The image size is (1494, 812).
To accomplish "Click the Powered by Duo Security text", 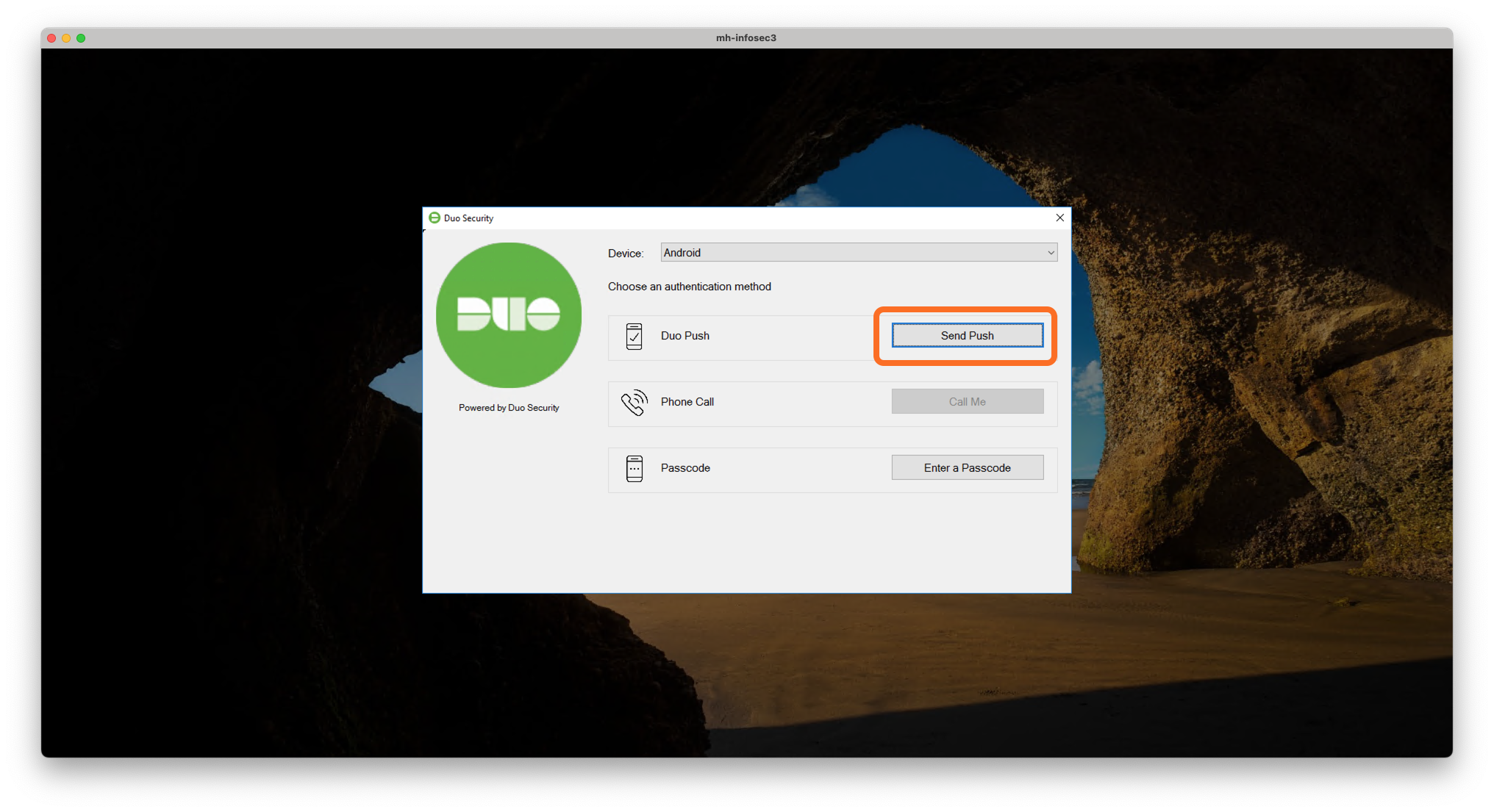I will tap(509, 408).
